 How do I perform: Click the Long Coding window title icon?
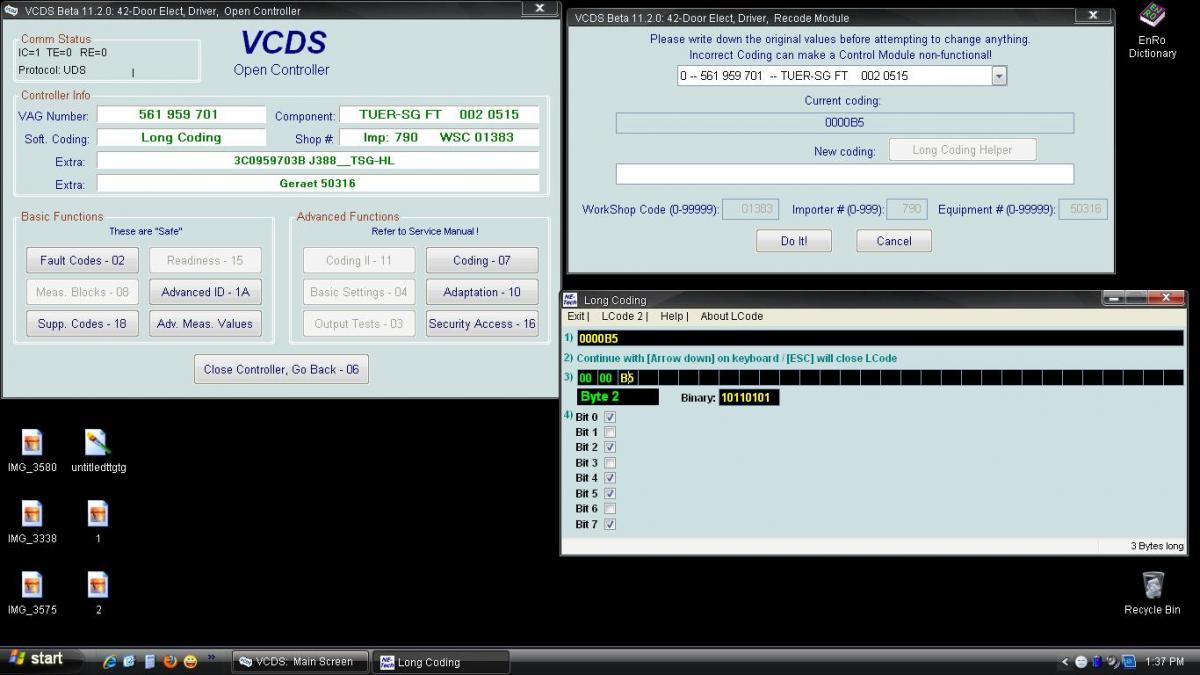pos(570,299)
